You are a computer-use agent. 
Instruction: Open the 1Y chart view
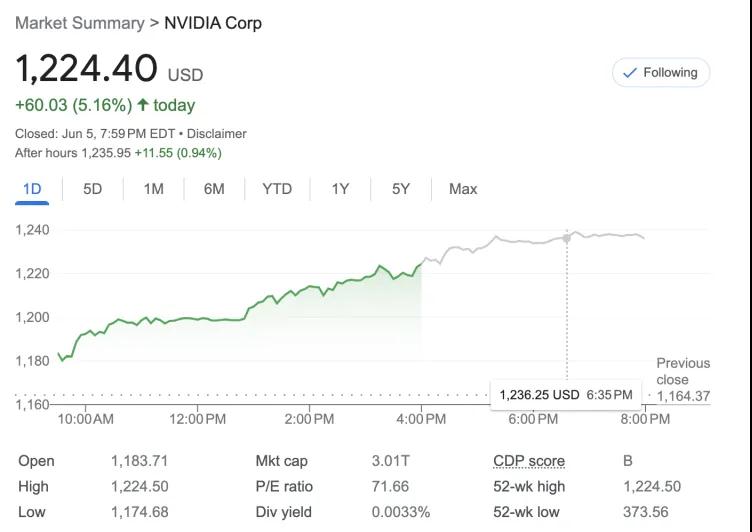pos(340,189)
